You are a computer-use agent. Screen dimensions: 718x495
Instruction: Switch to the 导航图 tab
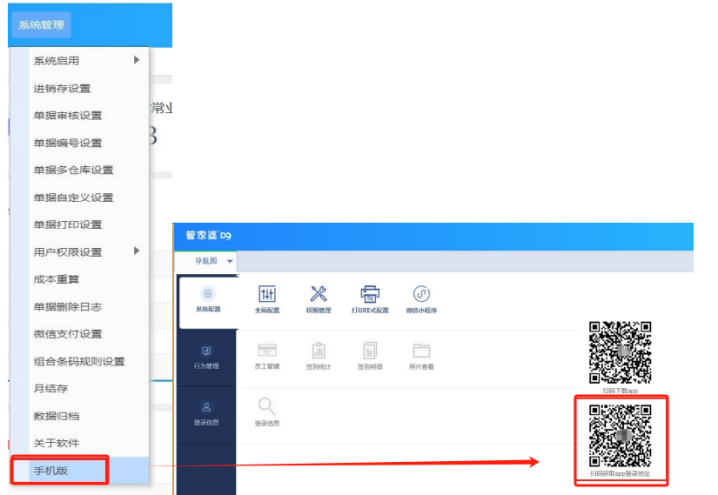coord(206,261)
